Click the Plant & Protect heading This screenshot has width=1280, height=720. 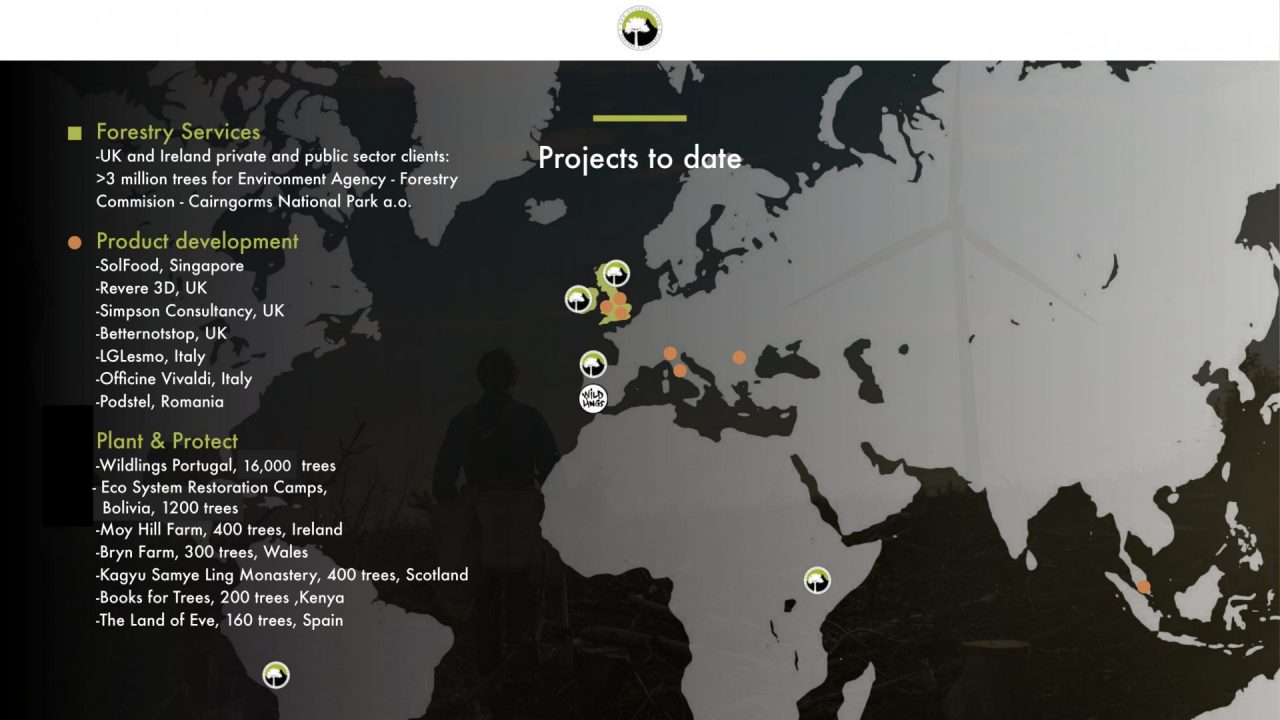point(167,441)
